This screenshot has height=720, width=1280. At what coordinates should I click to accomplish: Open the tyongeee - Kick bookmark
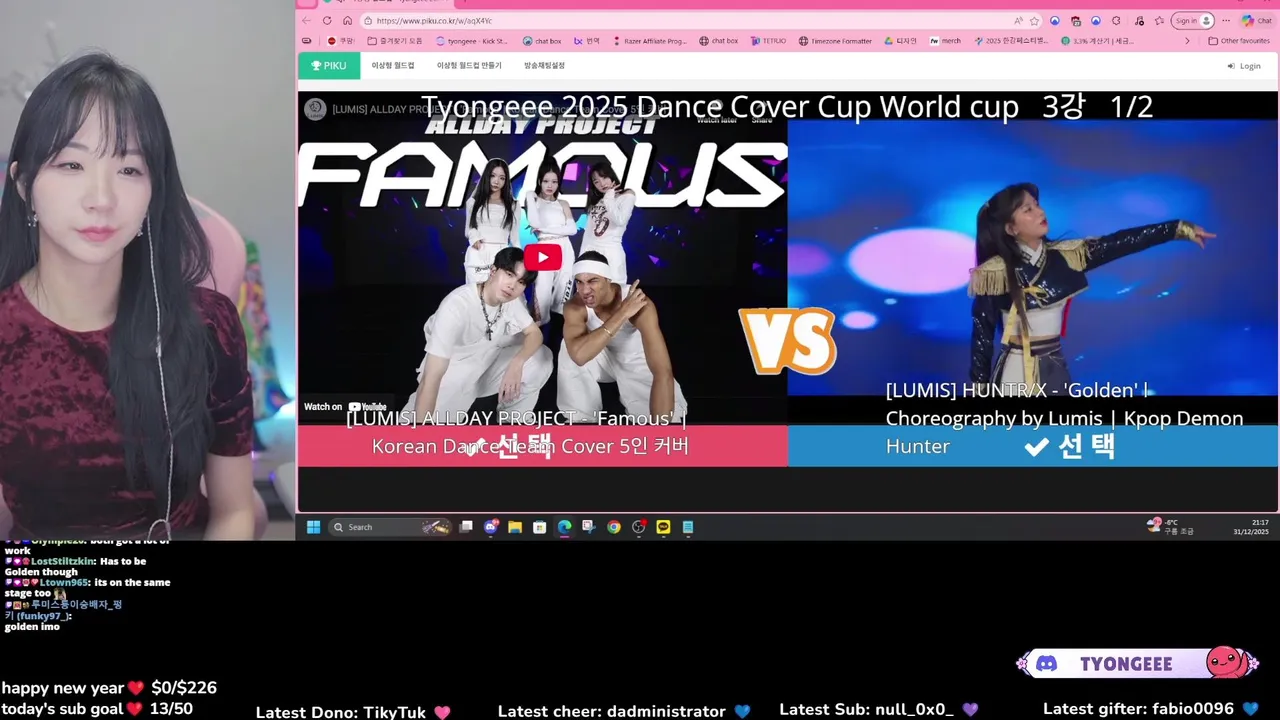(x=472, y=41)
